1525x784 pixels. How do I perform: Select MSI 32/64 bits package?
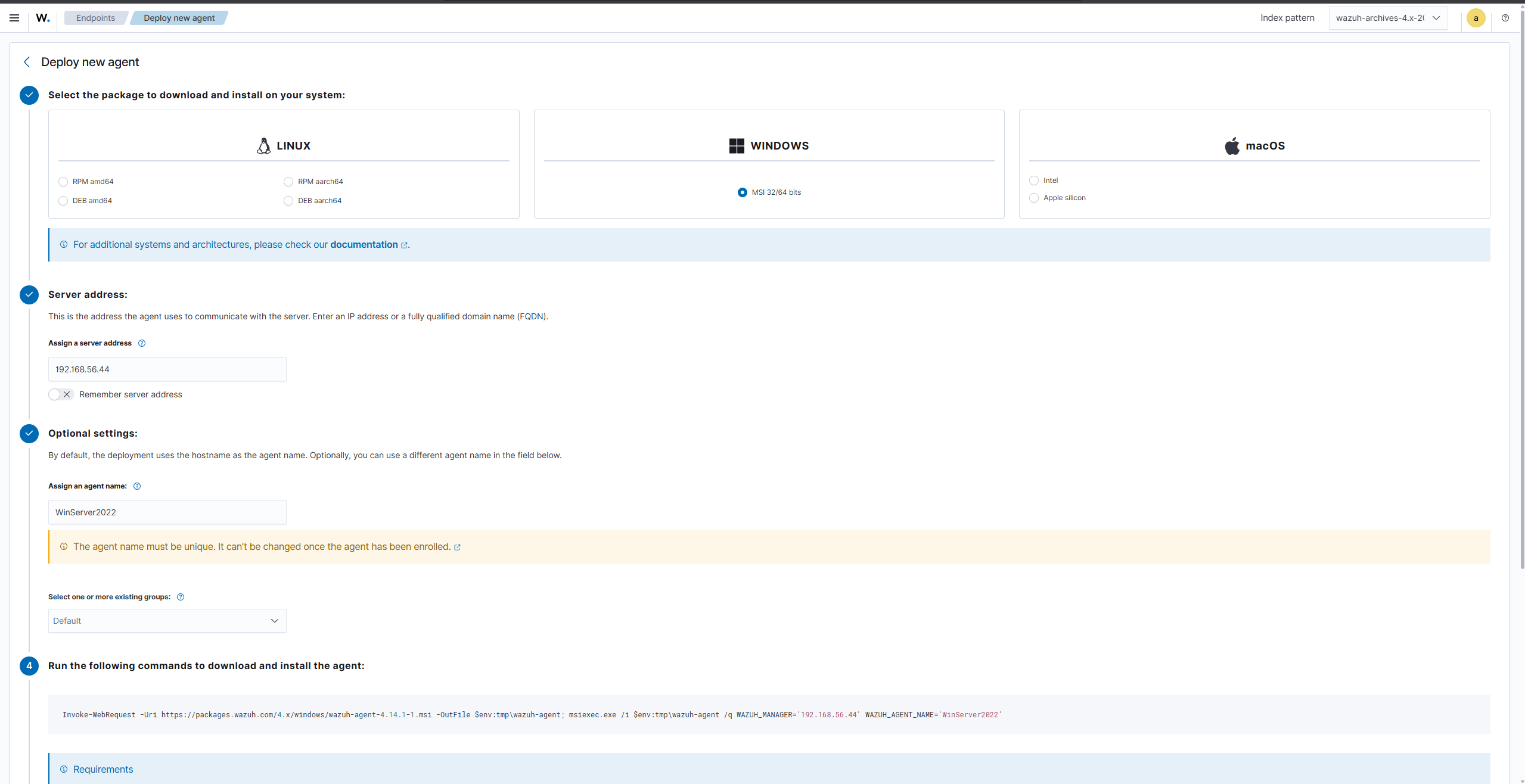click(743, 192)
